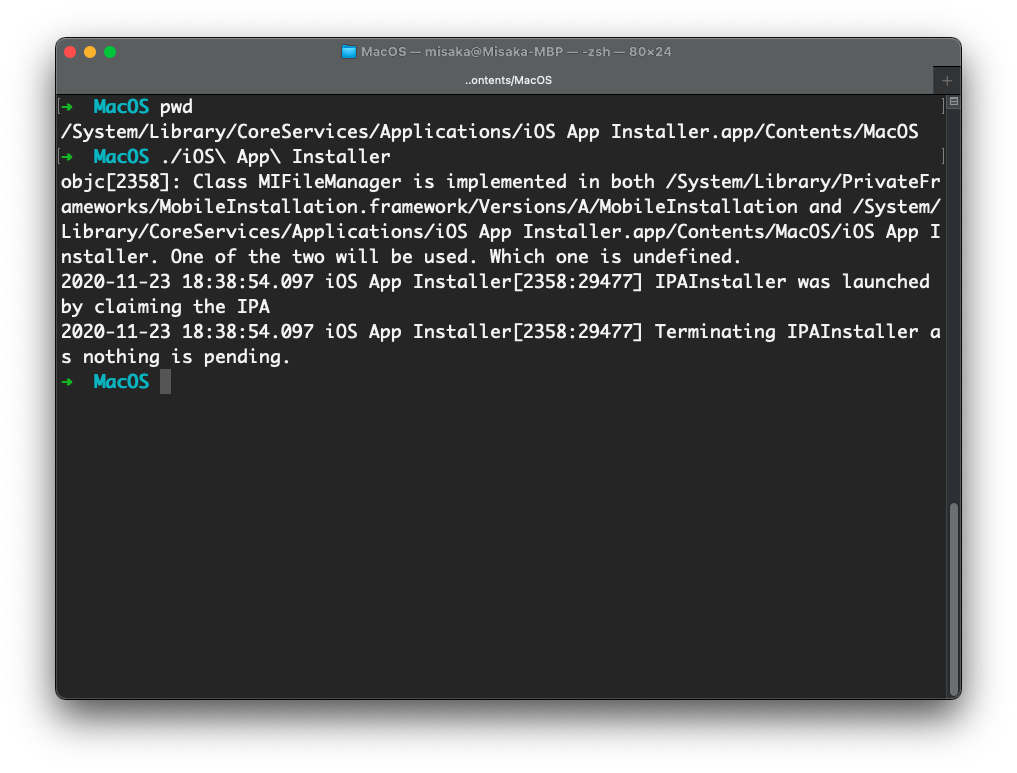
Task: Click the 'pwd' command text
Action: tap(176, 107)
